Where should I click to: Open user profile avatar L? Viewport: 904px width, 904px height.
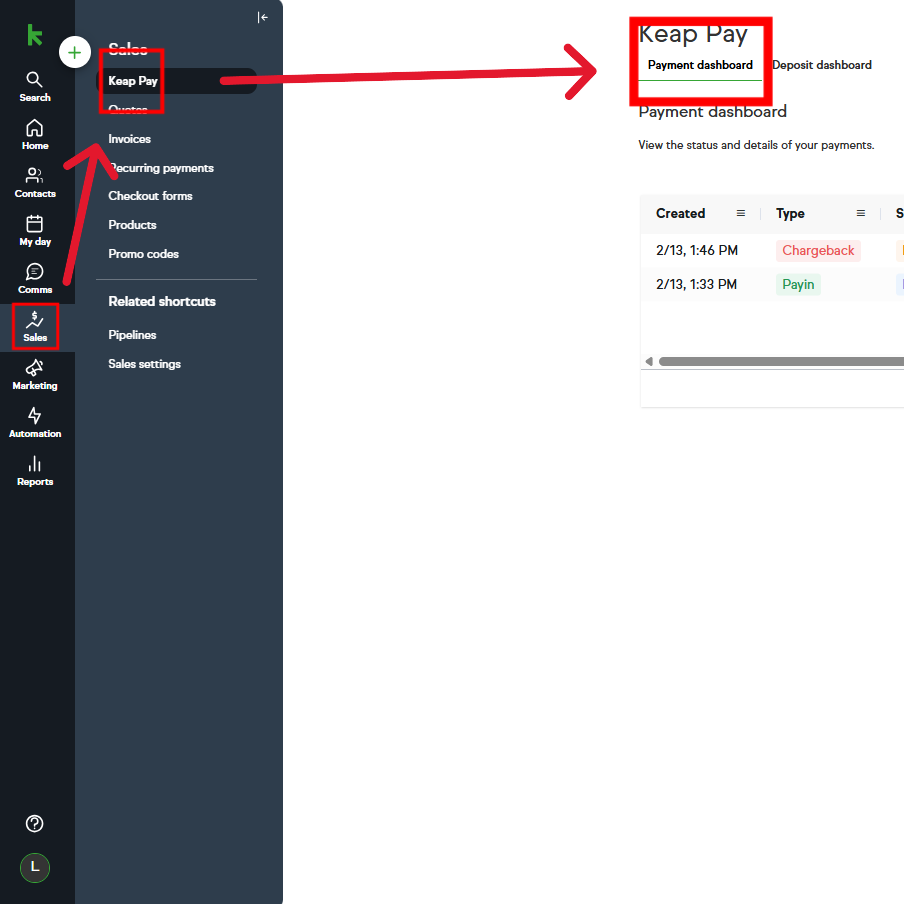[35, 867]
